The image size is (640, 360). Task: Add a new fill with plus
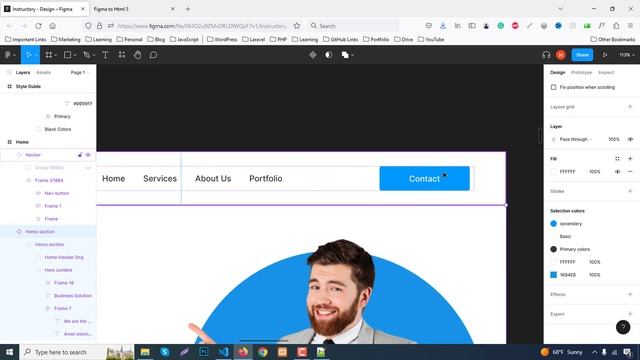(630, 159)
